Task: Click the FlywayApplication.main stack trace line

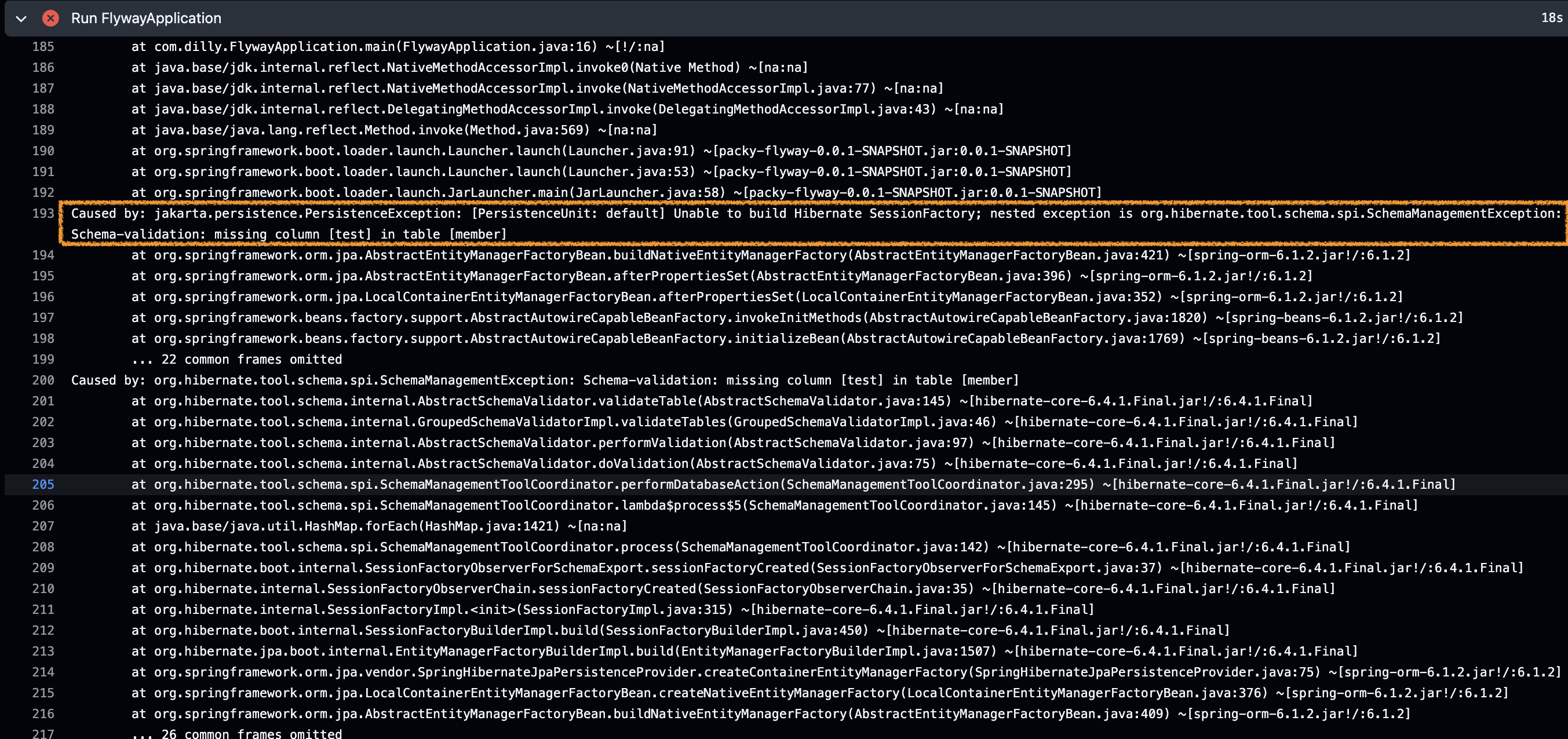Action: pyautogui.click(x=398, y=47)
